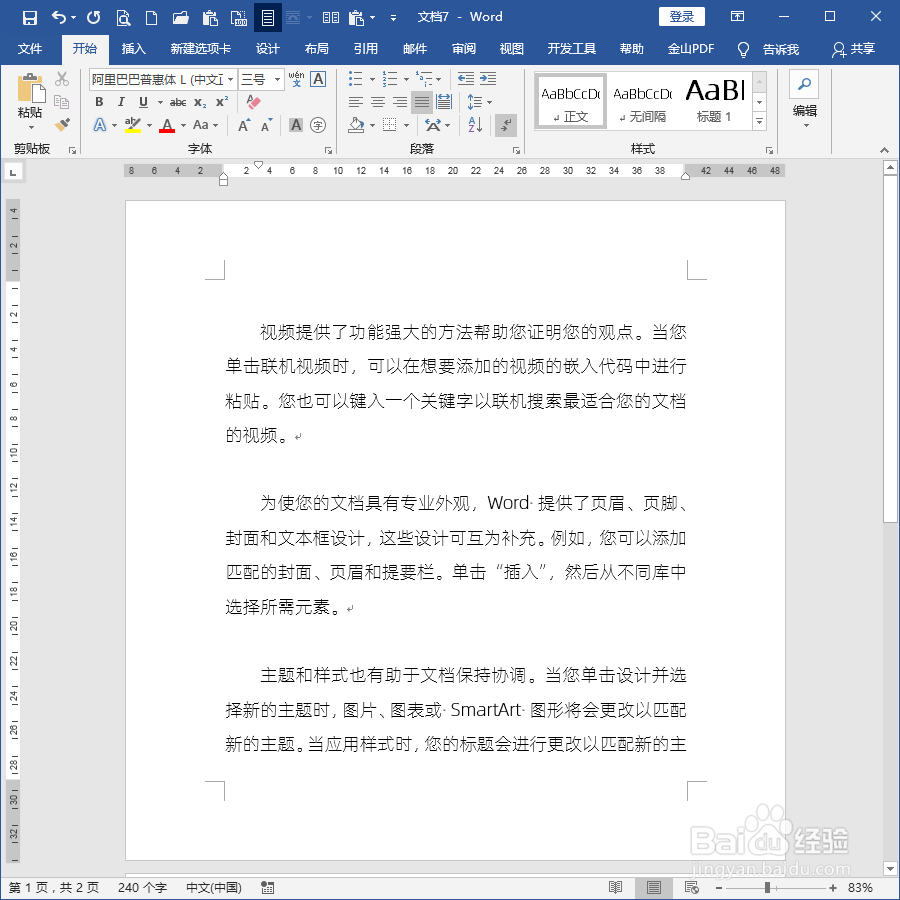Click the sort (排序) icon in Paragraph group
This screenshot has height=900, width=900.
coord(473,124)
